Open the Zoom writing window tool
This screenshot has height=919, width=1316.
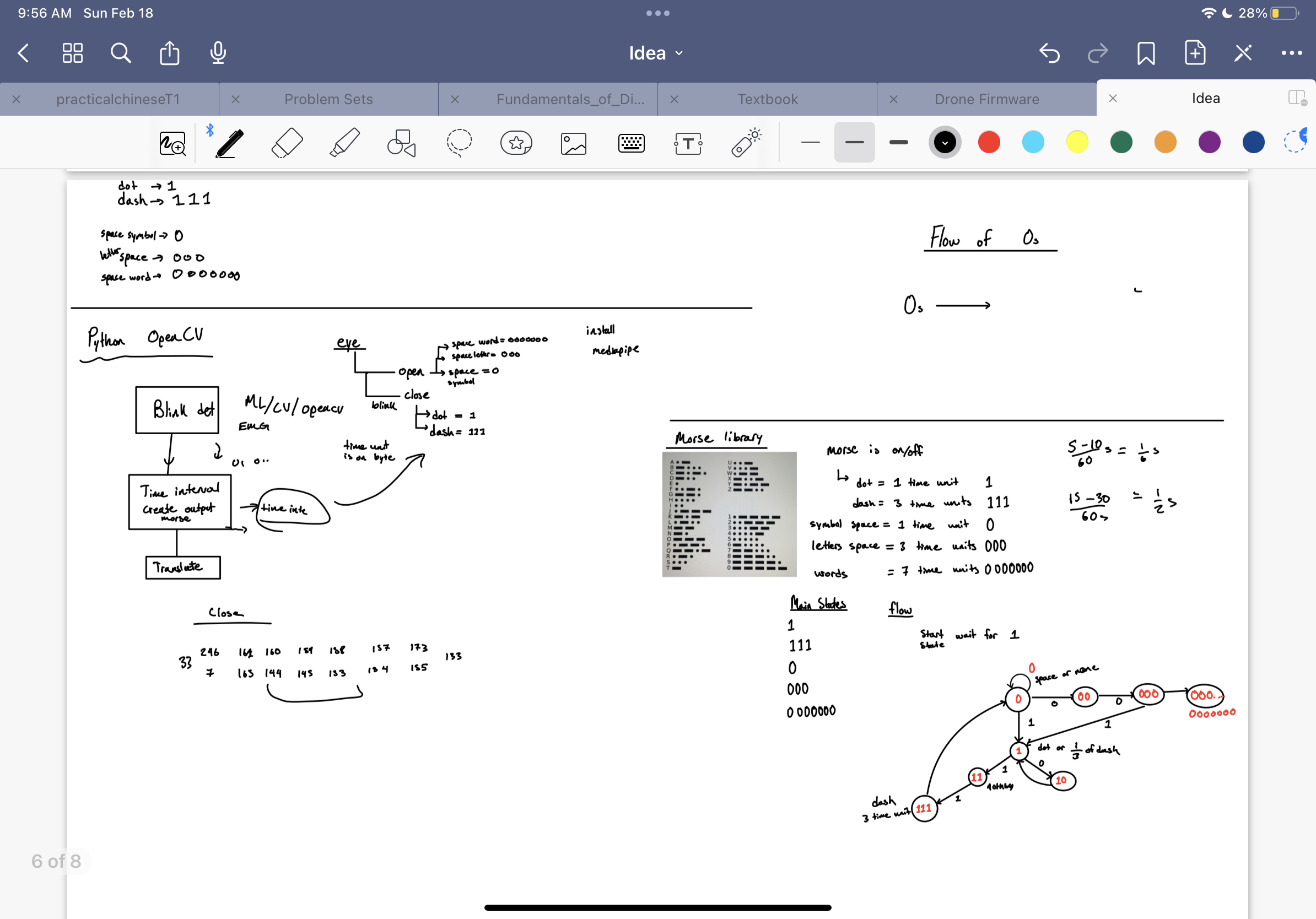172,143
